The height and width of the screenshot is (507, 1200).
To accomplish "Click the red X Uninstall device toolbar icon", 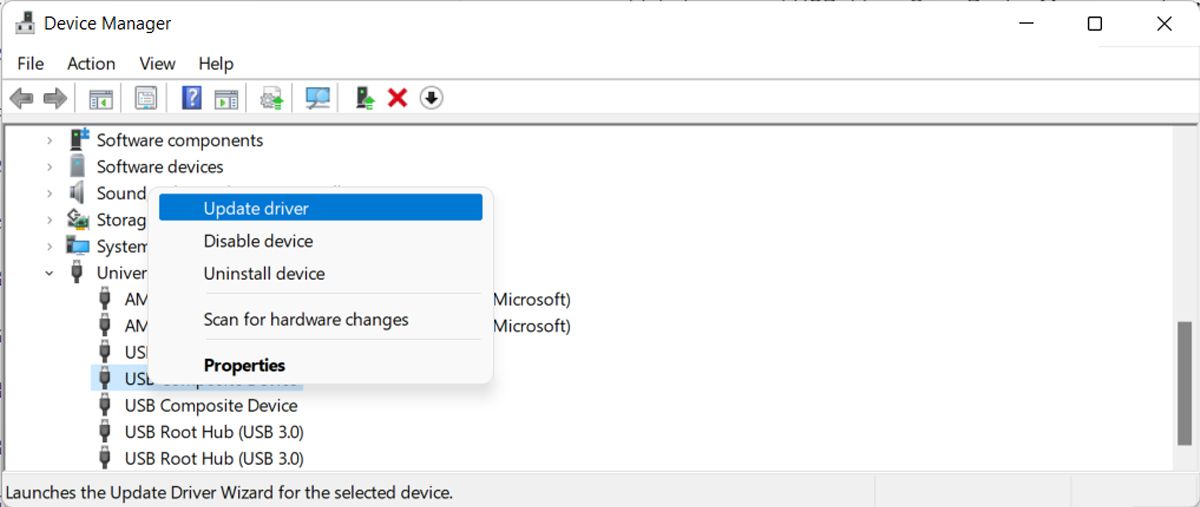I will 398,98.
